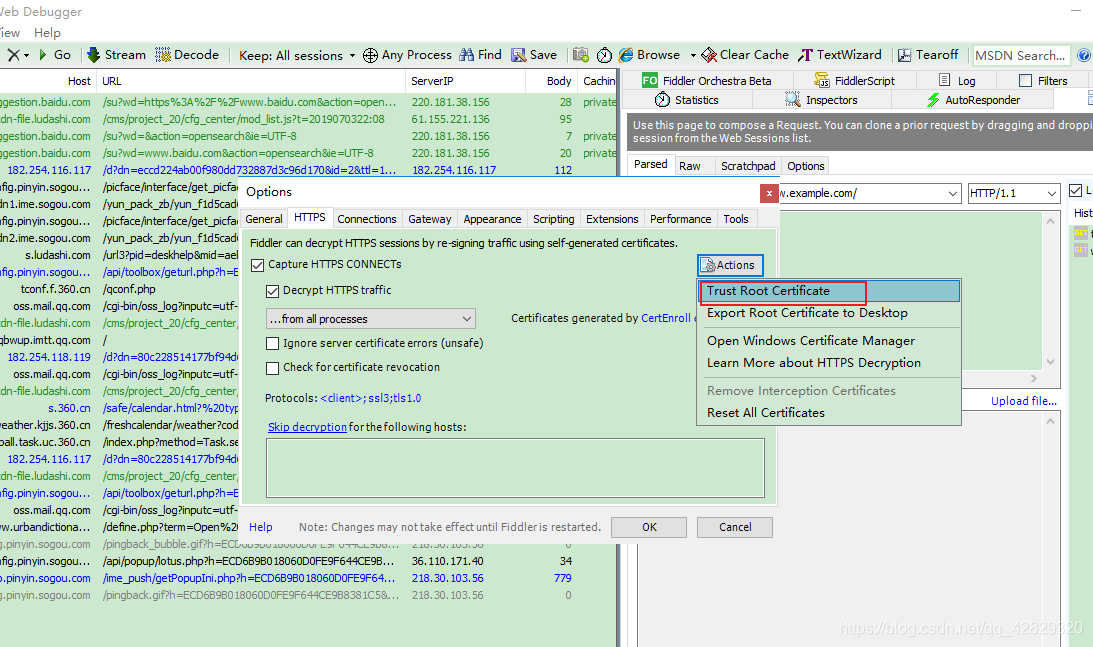Click the protocols link client ssl3 tls1.0
This screenshot has height=647, width=1093.
[371, 398]
